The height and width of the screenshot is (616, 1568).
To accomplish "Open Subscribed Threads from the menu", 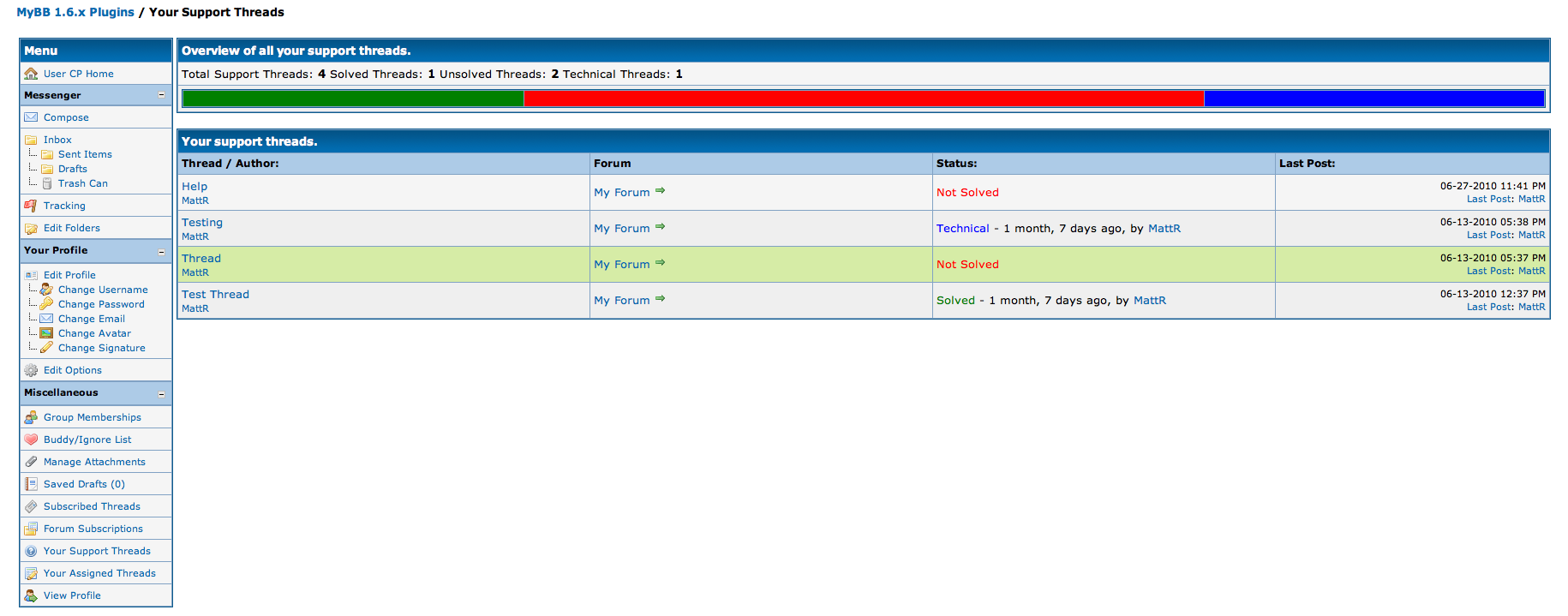I will tap(92, 506).
